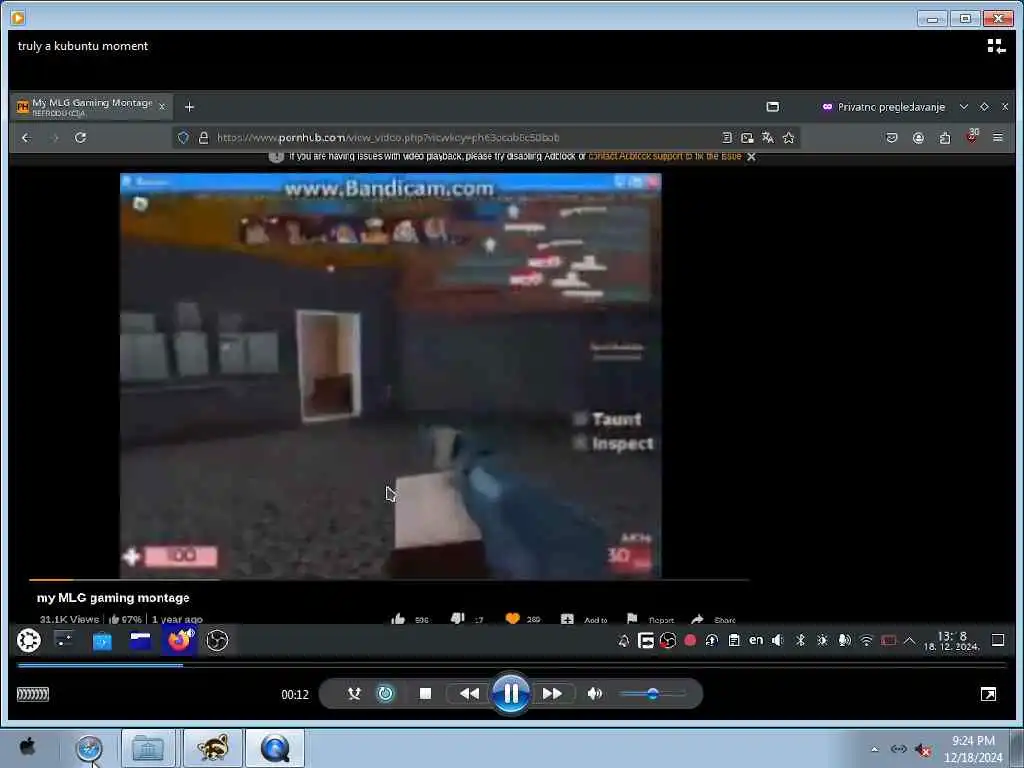Reload the page in Firefox
The width and height of the screenshot is (1024, 768).
[80, 138]
